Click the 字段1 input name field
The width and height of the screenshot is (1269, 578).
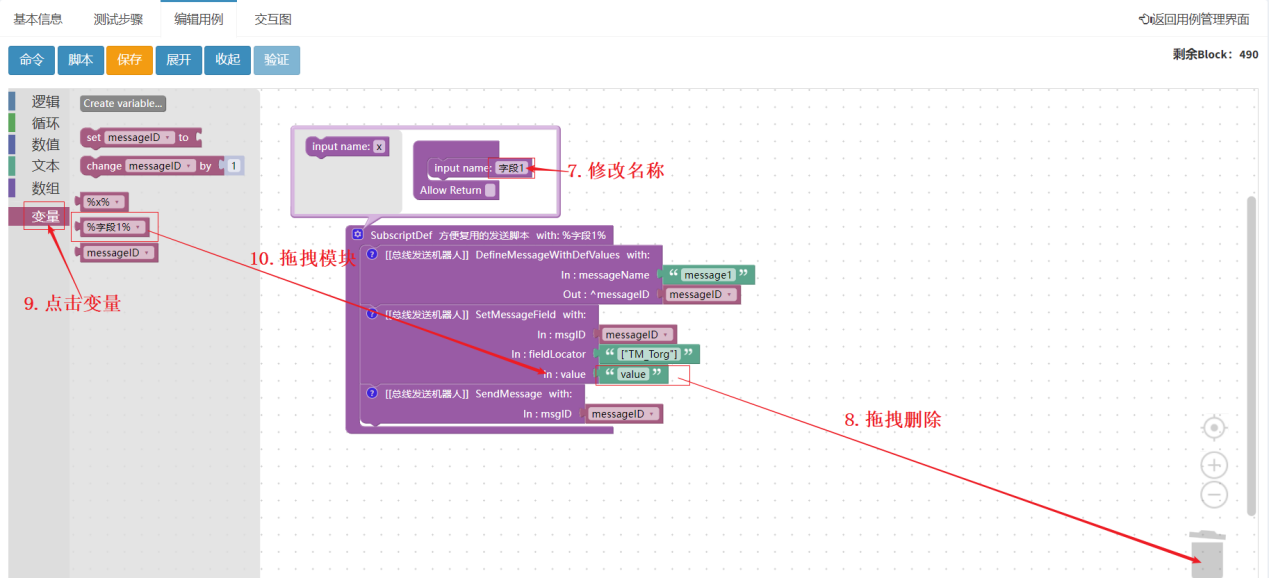coord(511,168)
